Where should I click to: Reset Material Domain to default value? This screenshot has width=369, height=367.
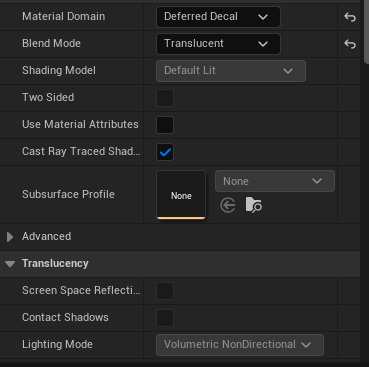[x=350, y=17]
